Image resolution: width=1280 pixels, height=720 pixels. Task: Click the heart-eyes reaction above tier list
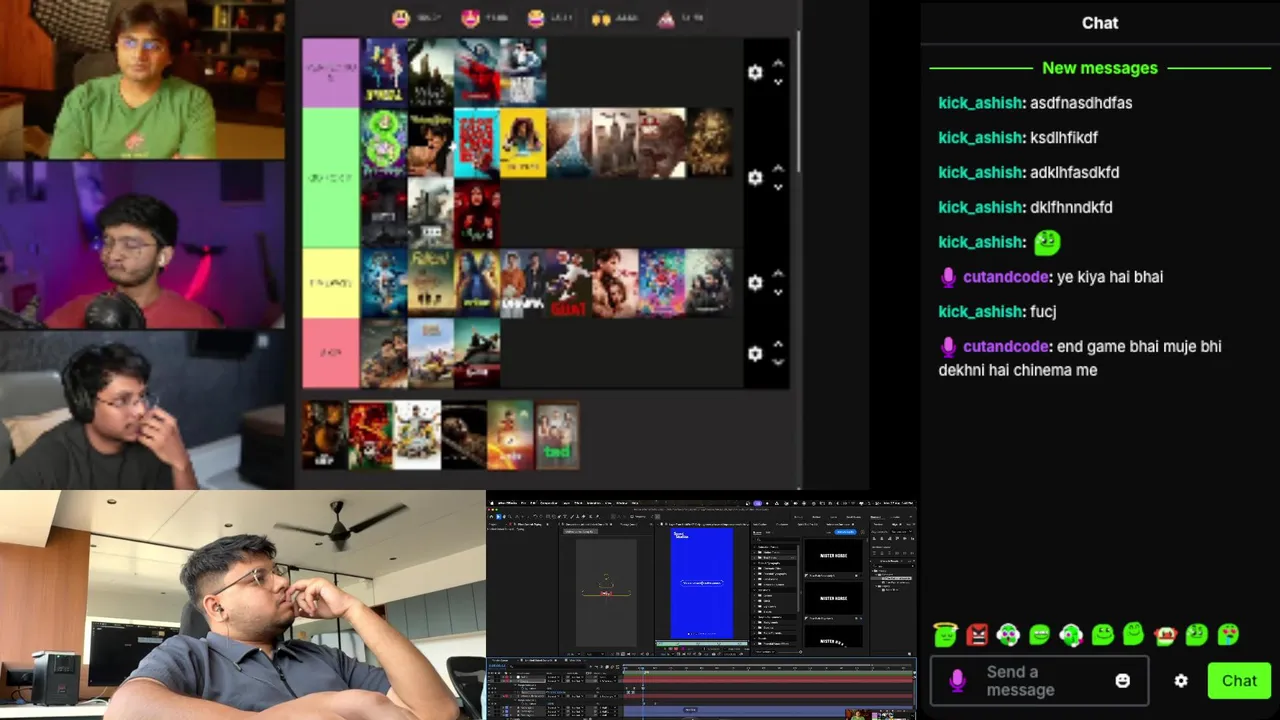[x=469, y=18]
